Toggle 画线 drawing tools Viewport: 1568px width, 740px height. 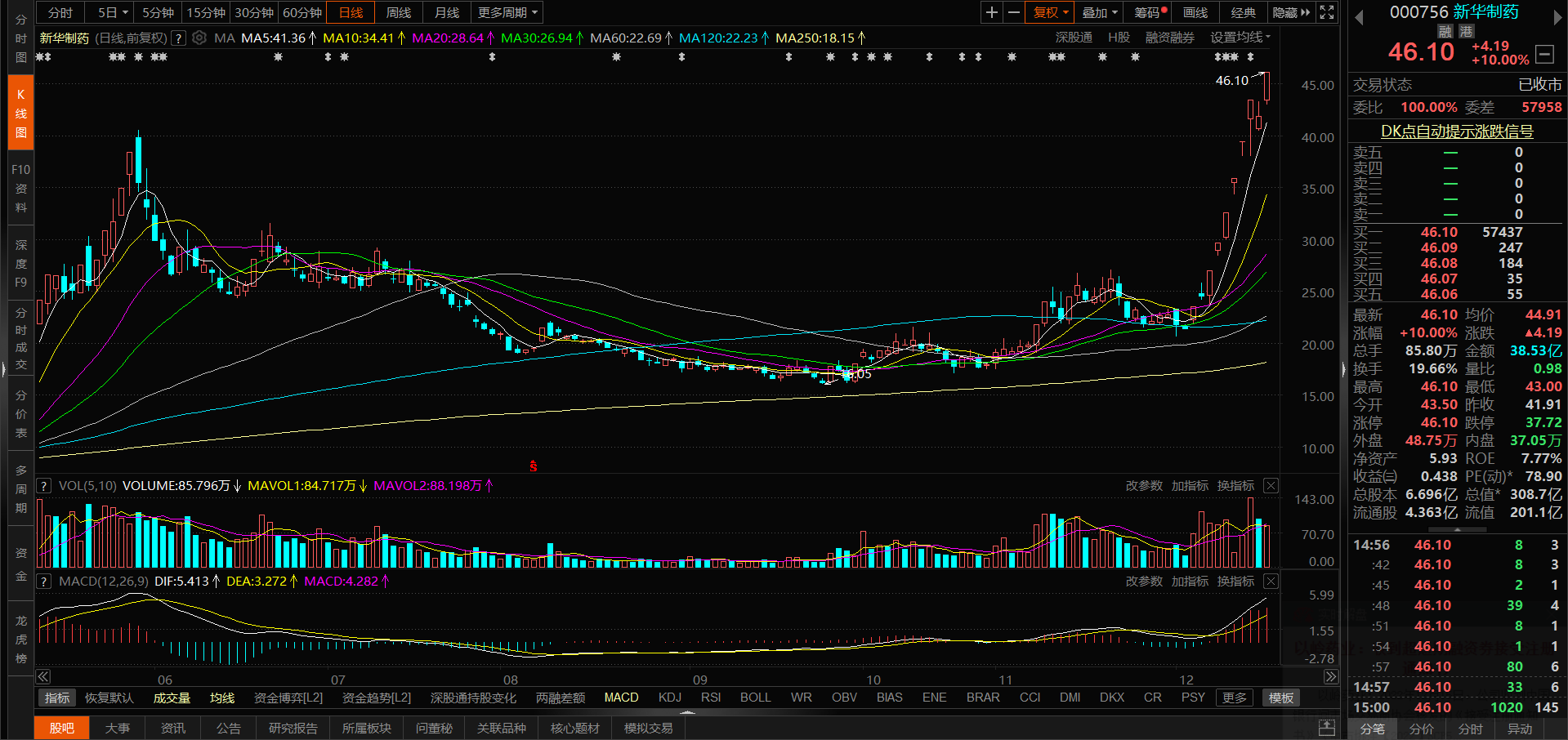(x=1195, y=12)
